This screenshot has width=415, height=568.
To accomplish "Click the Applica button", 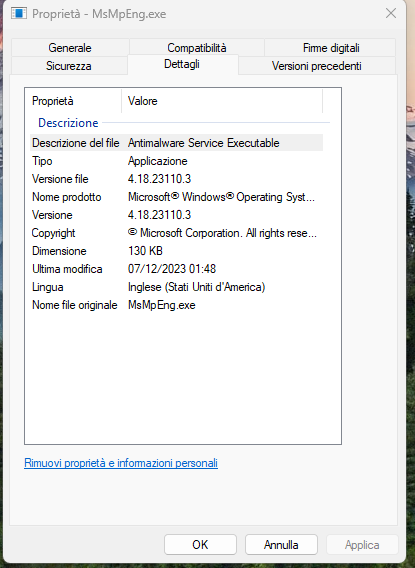I will pyautogui.click(x=362, y=544).
